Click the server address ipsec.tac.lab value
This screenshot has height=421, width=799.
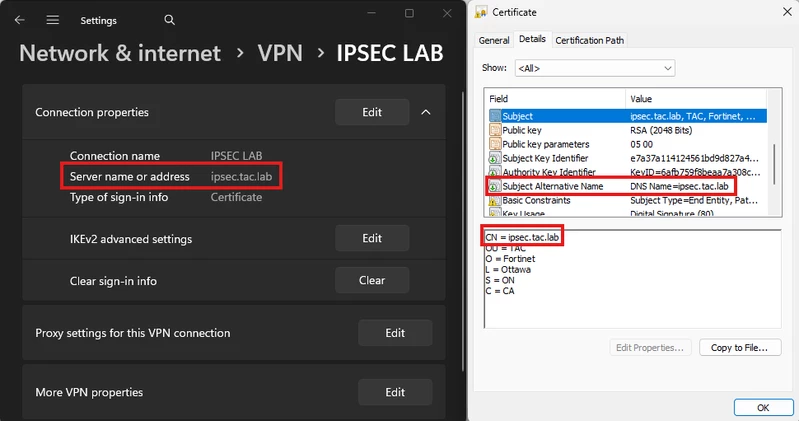pyautogui.click(x=242, y=176)
